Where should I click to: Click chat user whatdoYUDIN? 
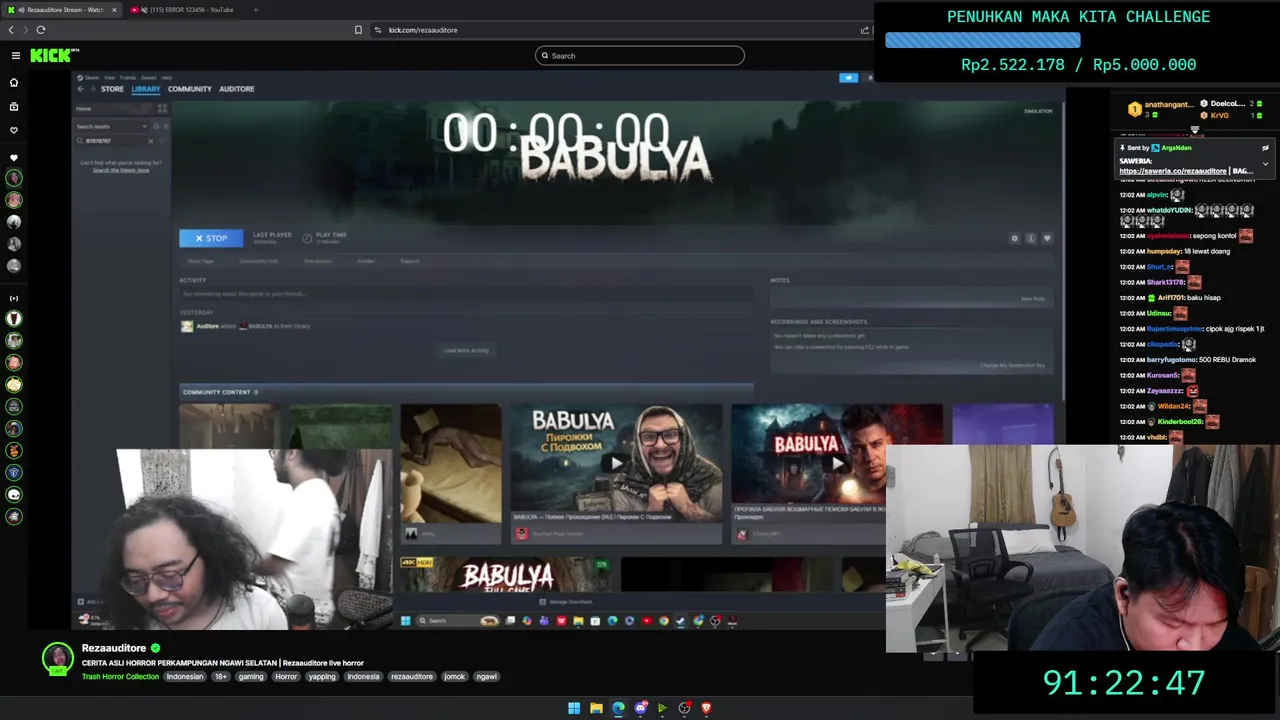click(1169, 211)
